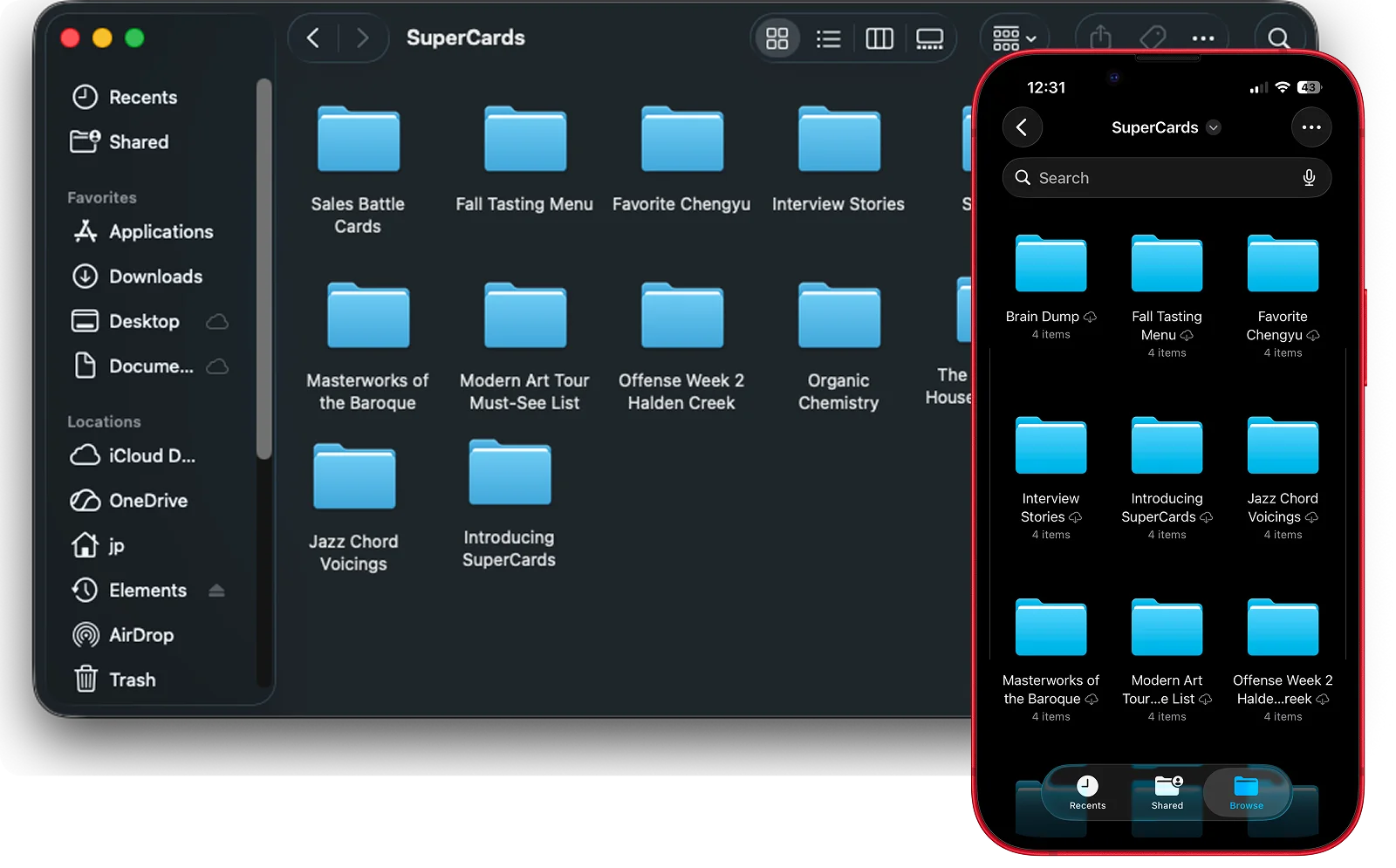Switch to iPhone Browse tab

(1246, 792)
